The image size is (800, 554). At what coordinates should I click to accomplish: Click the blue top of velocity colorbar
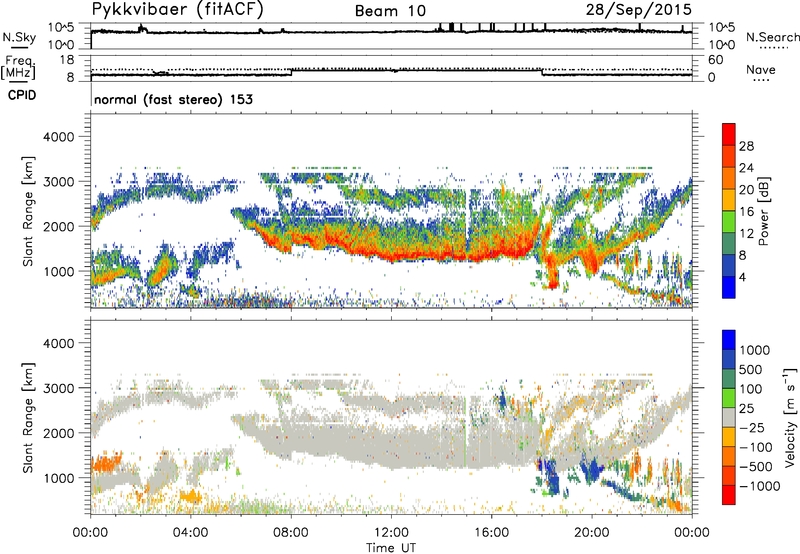[729, 340]
